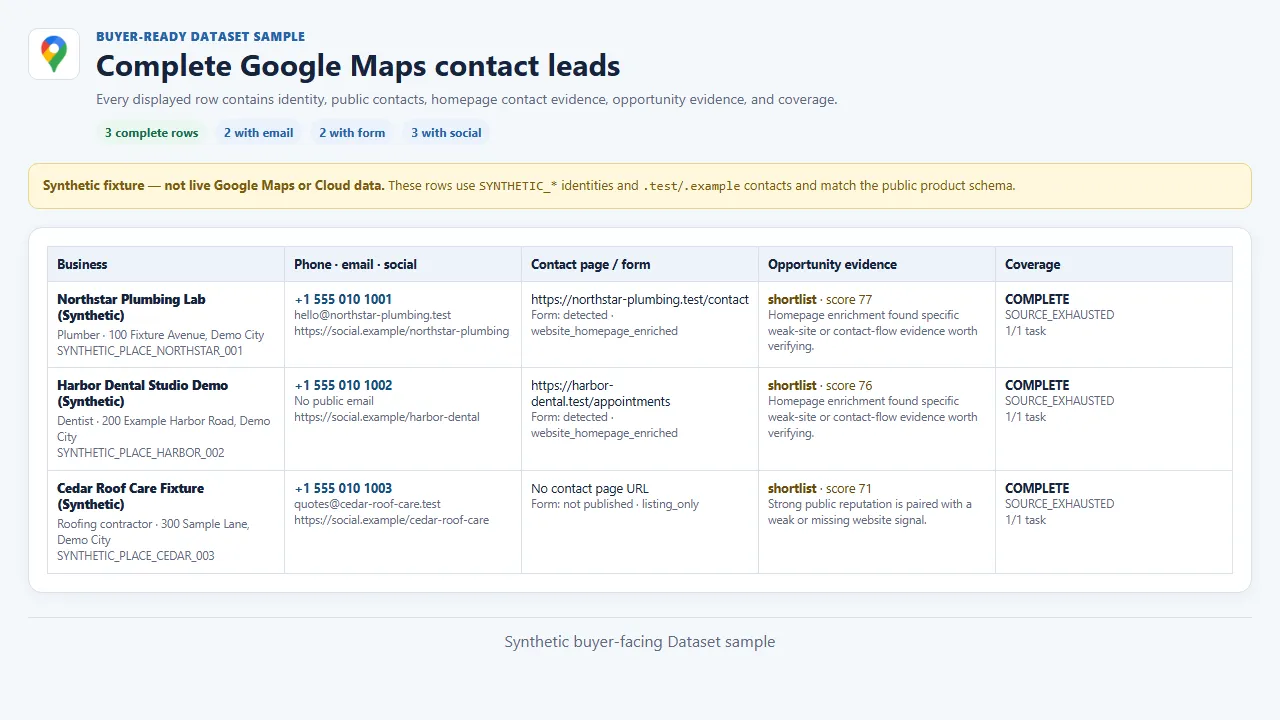This screenshot has width=1280, height=720.
Task: Open social.example/northstar-plumbing URL
Action: (x=401, y=331)
